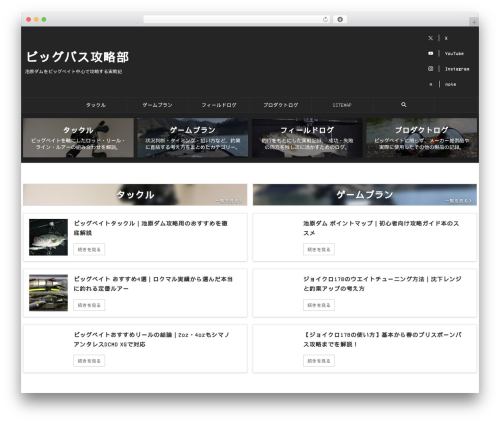The width and height of the screenshot is (500, 423).
Task: Open article ジョイクロ178のウエイトチューニング方法
Action: (x=382, y=284)
